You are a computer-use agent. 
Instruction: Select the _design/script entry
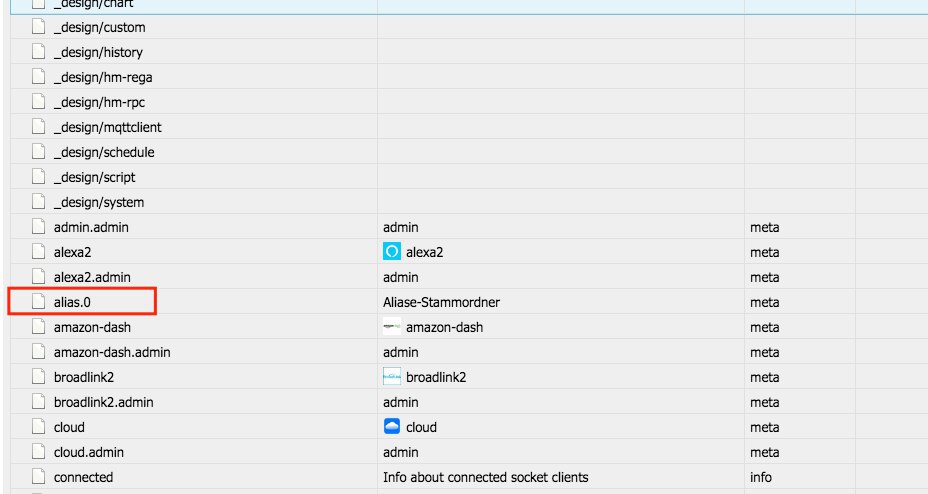[x=95, y=177]
